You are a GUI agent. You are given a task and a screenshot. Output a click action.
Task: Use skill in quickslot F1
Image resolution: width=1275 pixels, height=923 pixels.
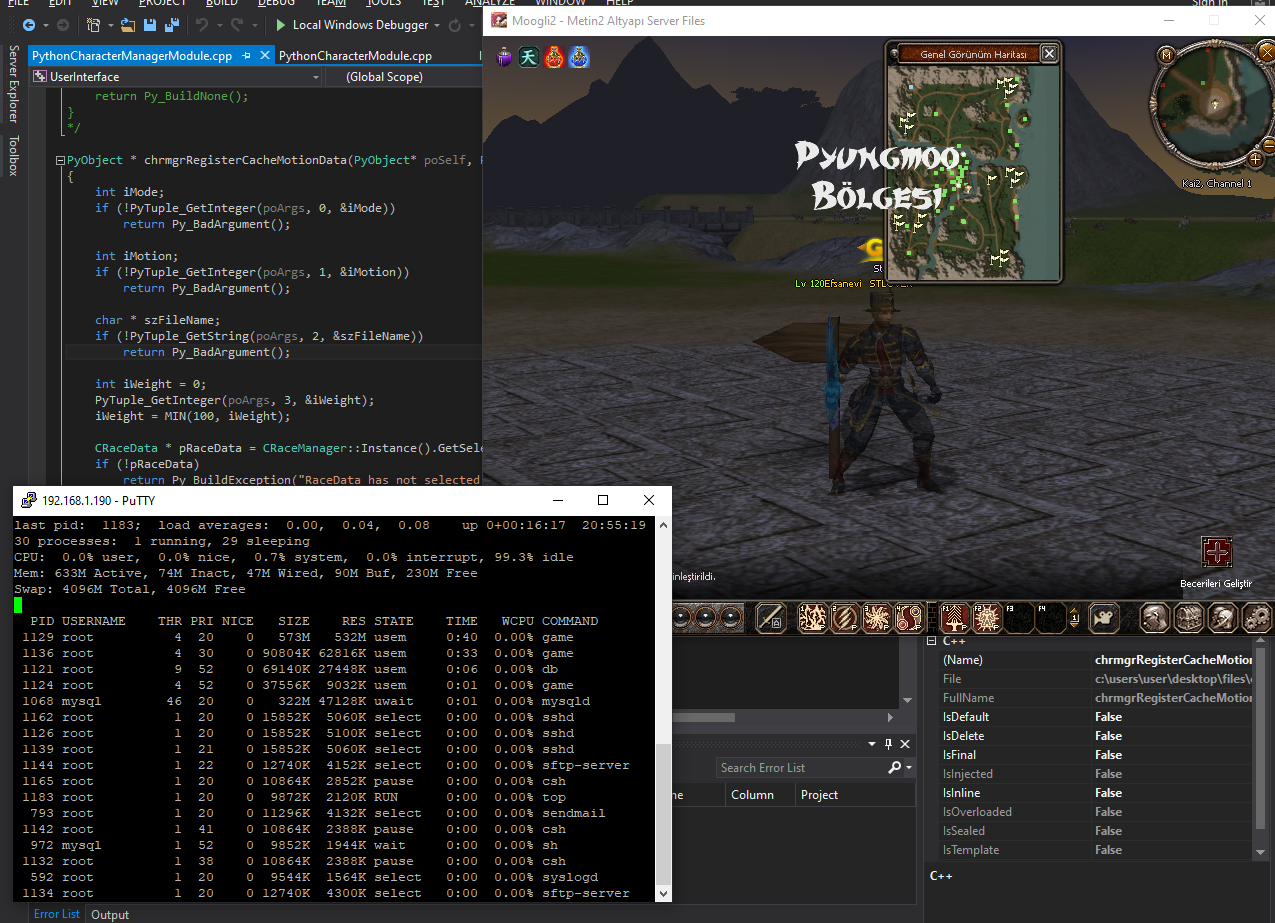pos(956,618)
